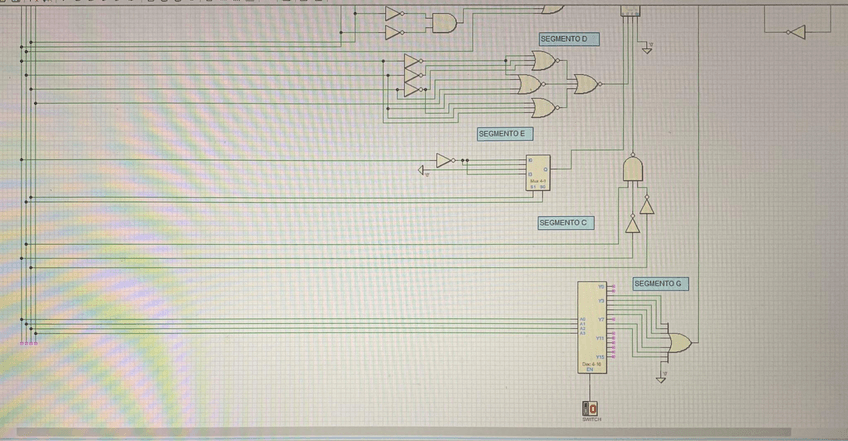
Task: Click the AND gate at the top
Action: (441, 22)
